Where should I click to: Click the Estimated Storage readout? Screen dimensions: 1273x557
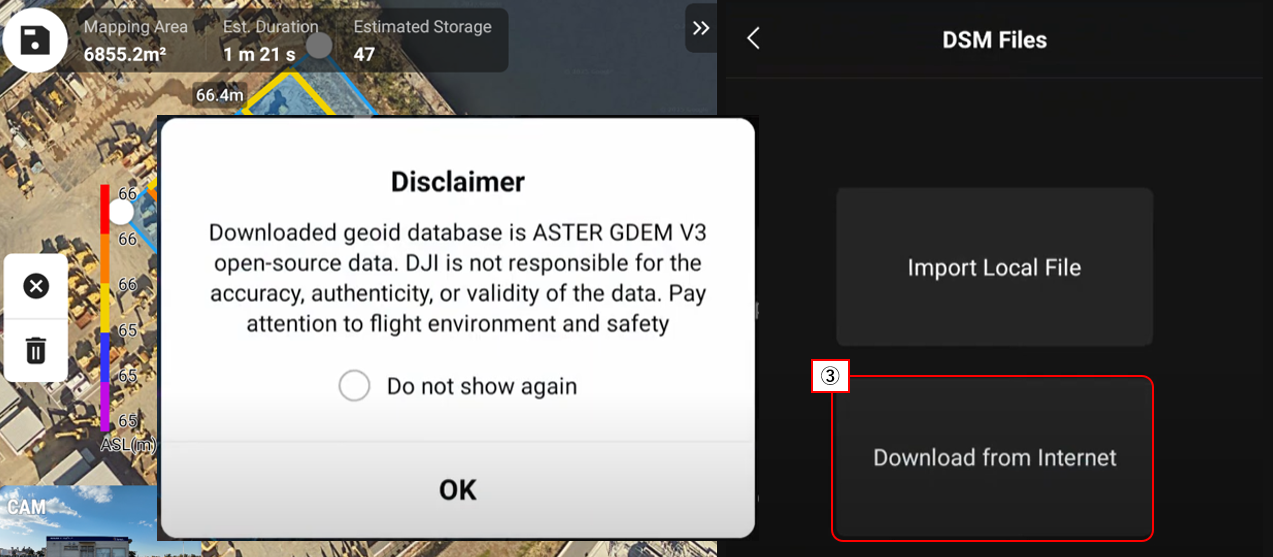[x=422, y=40]
